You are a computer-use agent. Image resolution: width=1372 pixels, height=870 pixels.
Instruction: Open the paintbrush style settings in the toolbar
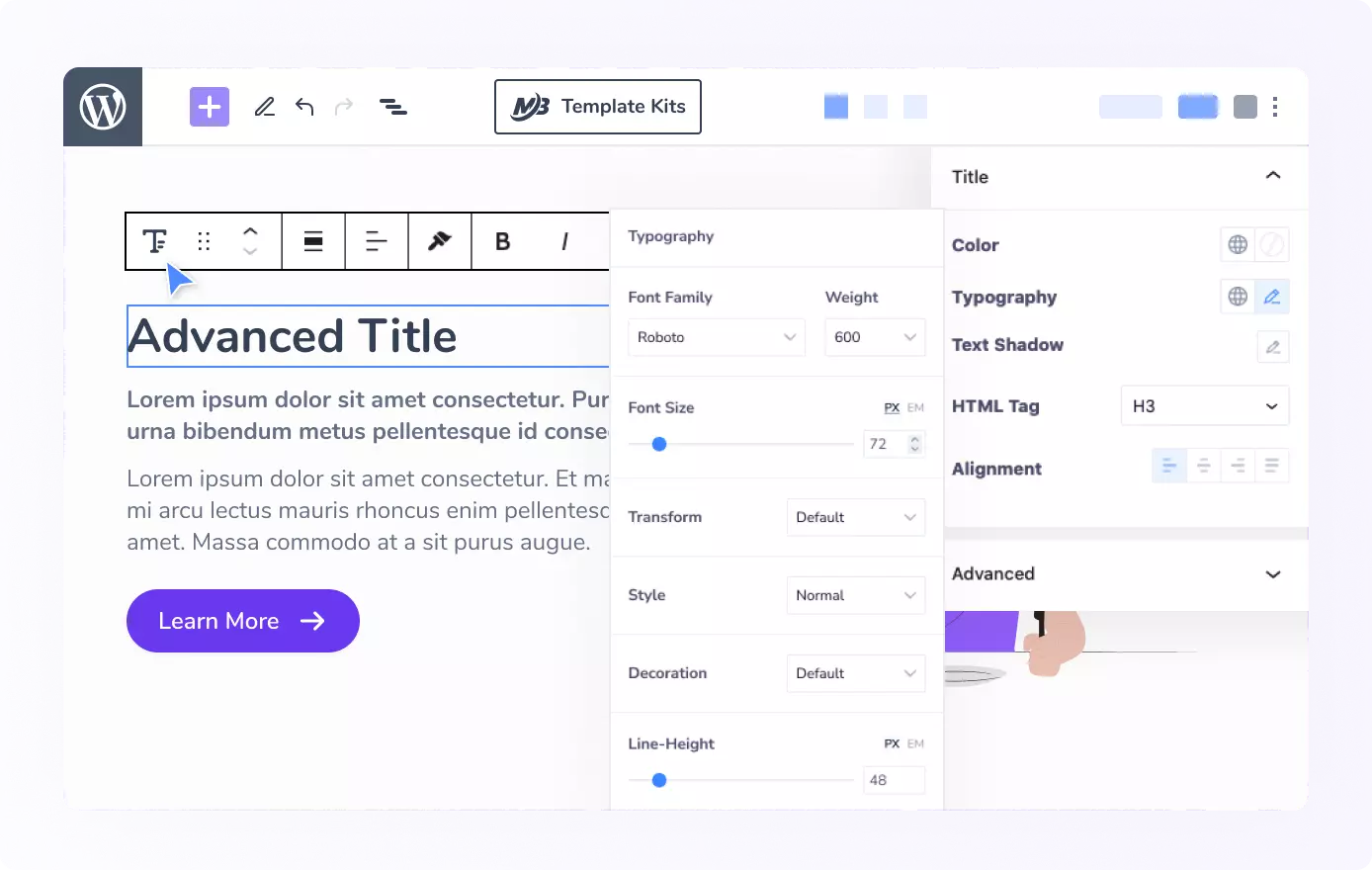(x=439, y=240)
